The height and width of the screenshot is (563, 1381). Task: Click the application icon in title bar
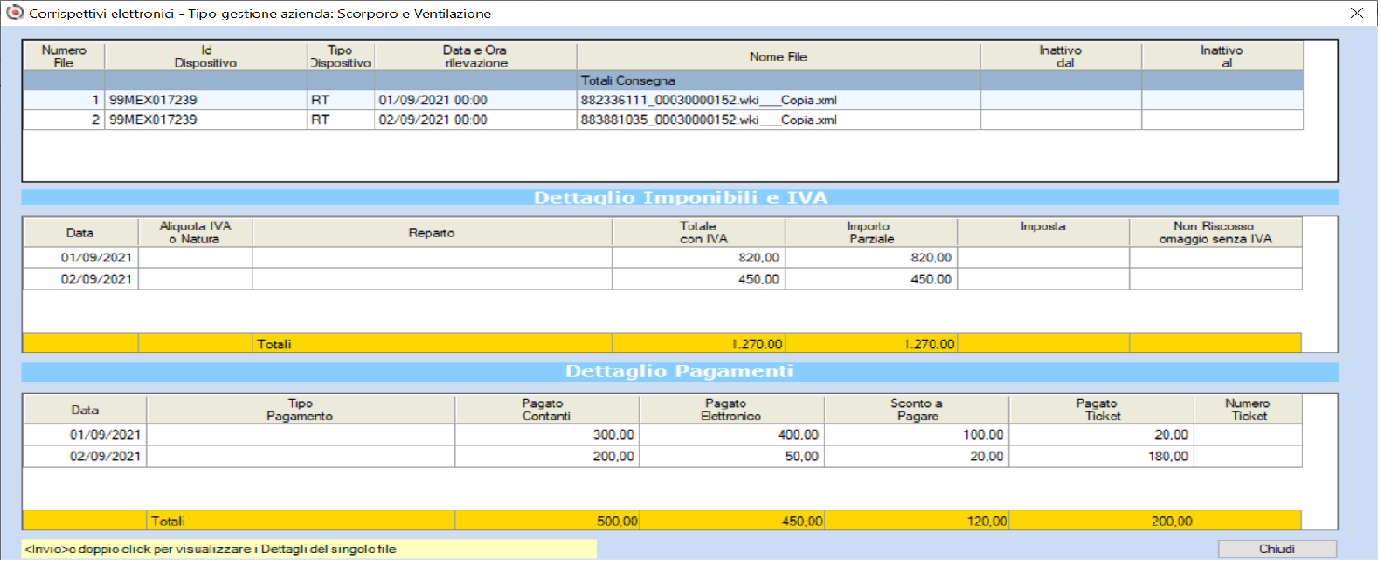tap(13, 14)
